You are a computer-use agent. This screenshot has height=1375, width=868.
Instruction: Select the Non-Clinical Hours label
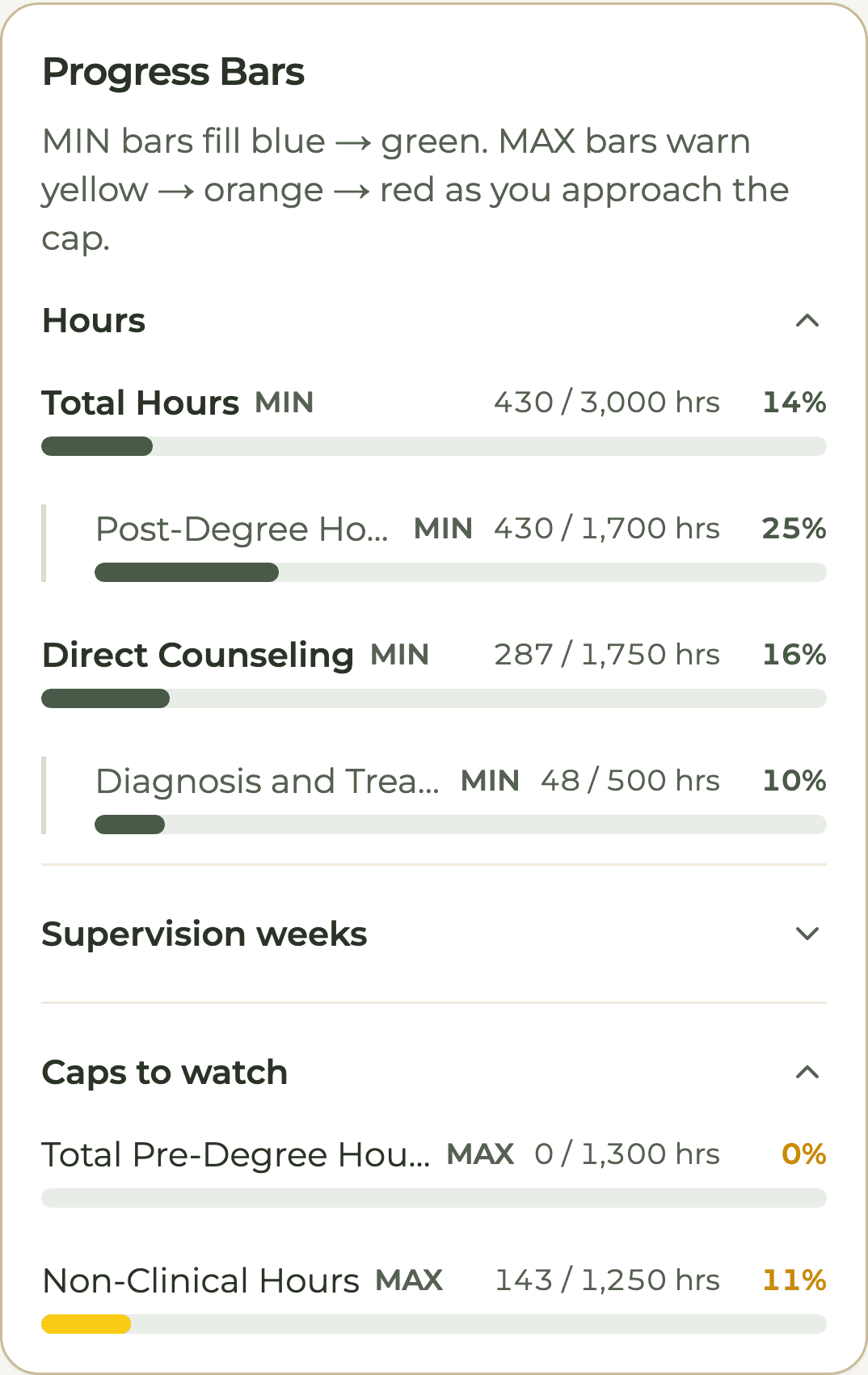(x=200, y=1280)
